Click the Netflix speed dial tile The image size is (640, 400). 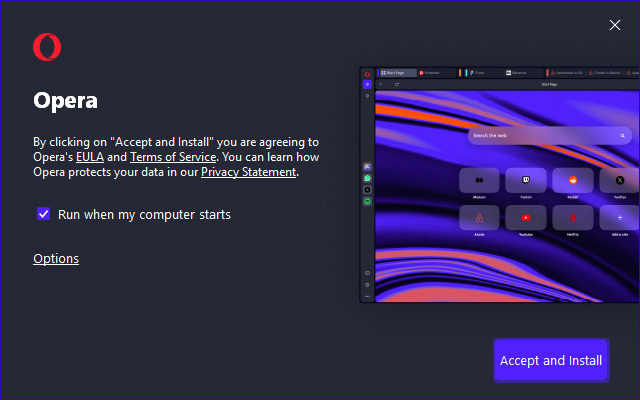pos(573,217)
